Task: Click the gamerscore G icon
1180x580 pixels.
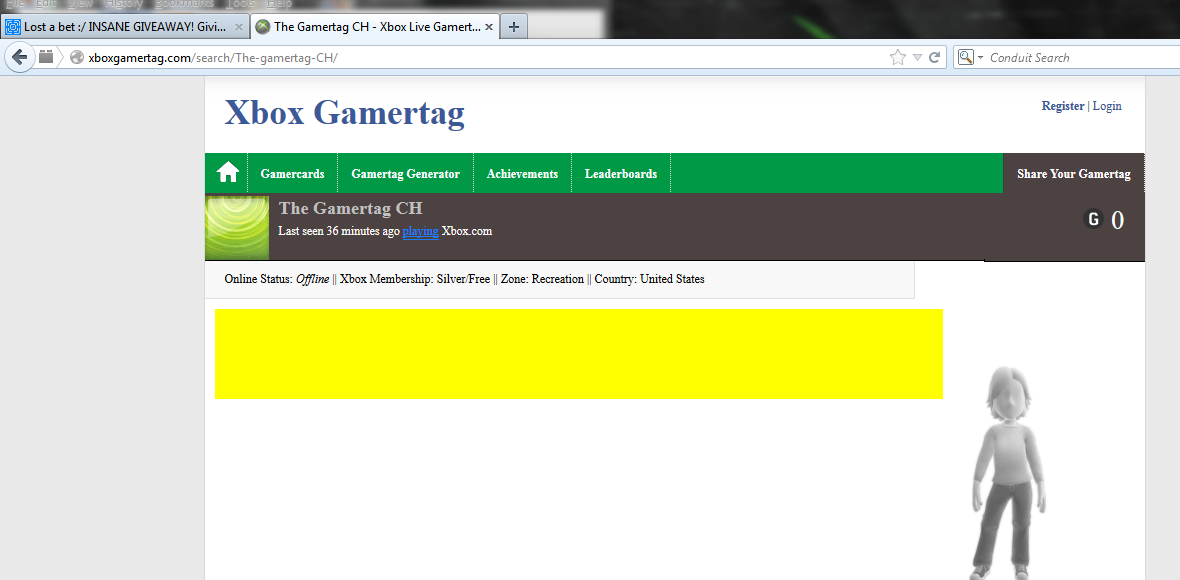Action: pos(1093,219)
